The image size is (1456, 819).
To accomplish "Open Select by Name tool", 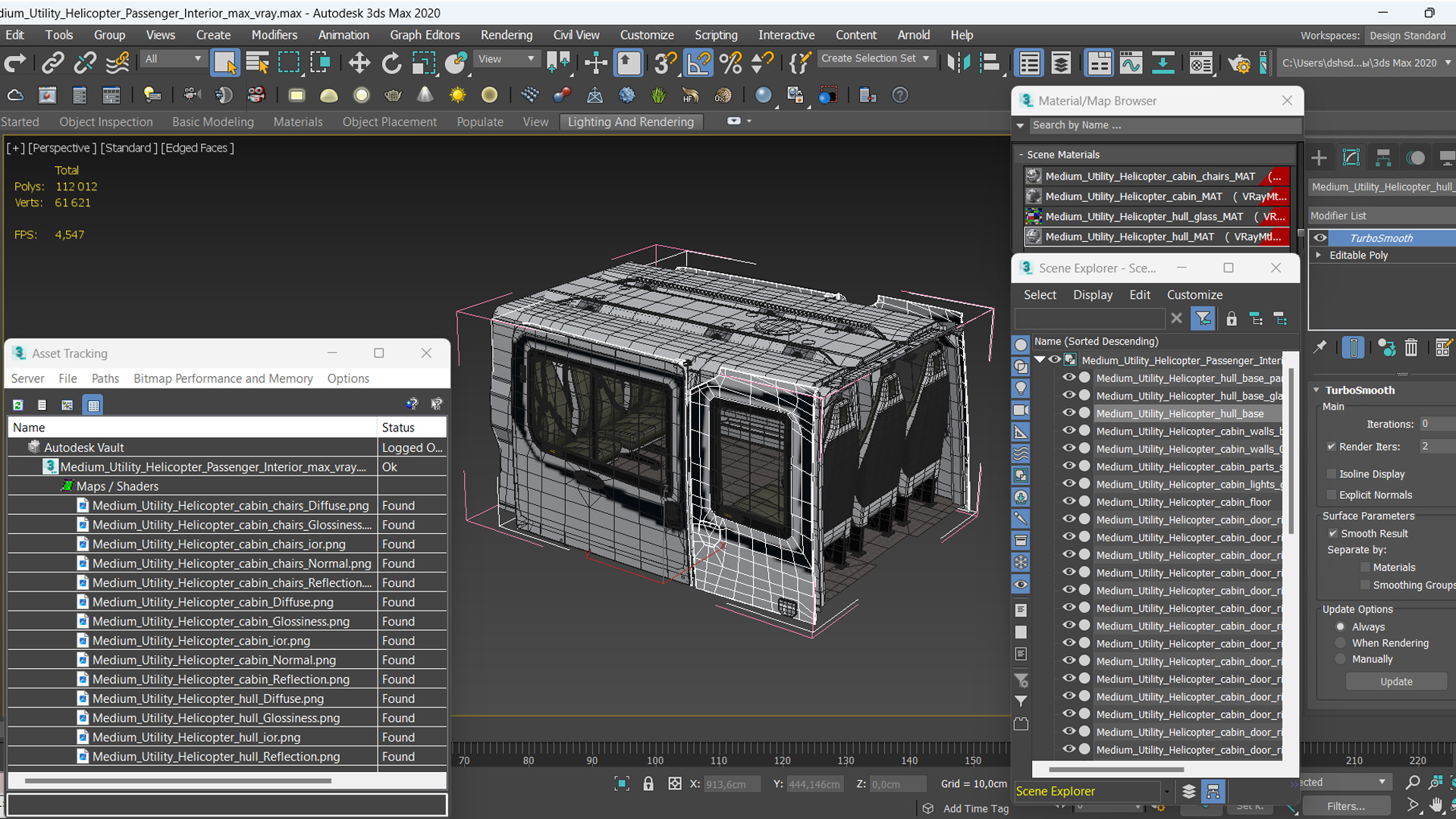I will pyautogui.click(x=258, y=63).
